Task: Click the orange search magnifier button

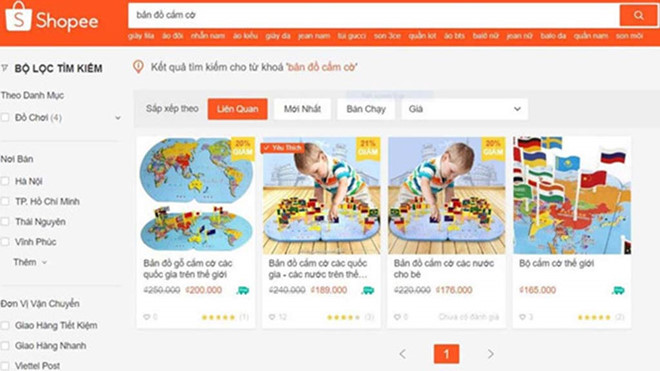Action: coord(638,16)
